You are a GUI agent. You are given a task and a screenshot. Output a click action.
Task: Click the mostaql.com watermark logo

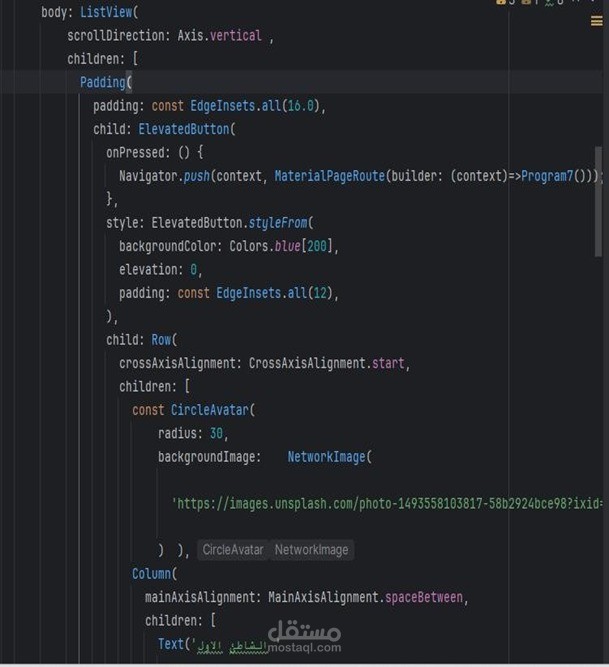pyautogui.click(x=304, y=636)
